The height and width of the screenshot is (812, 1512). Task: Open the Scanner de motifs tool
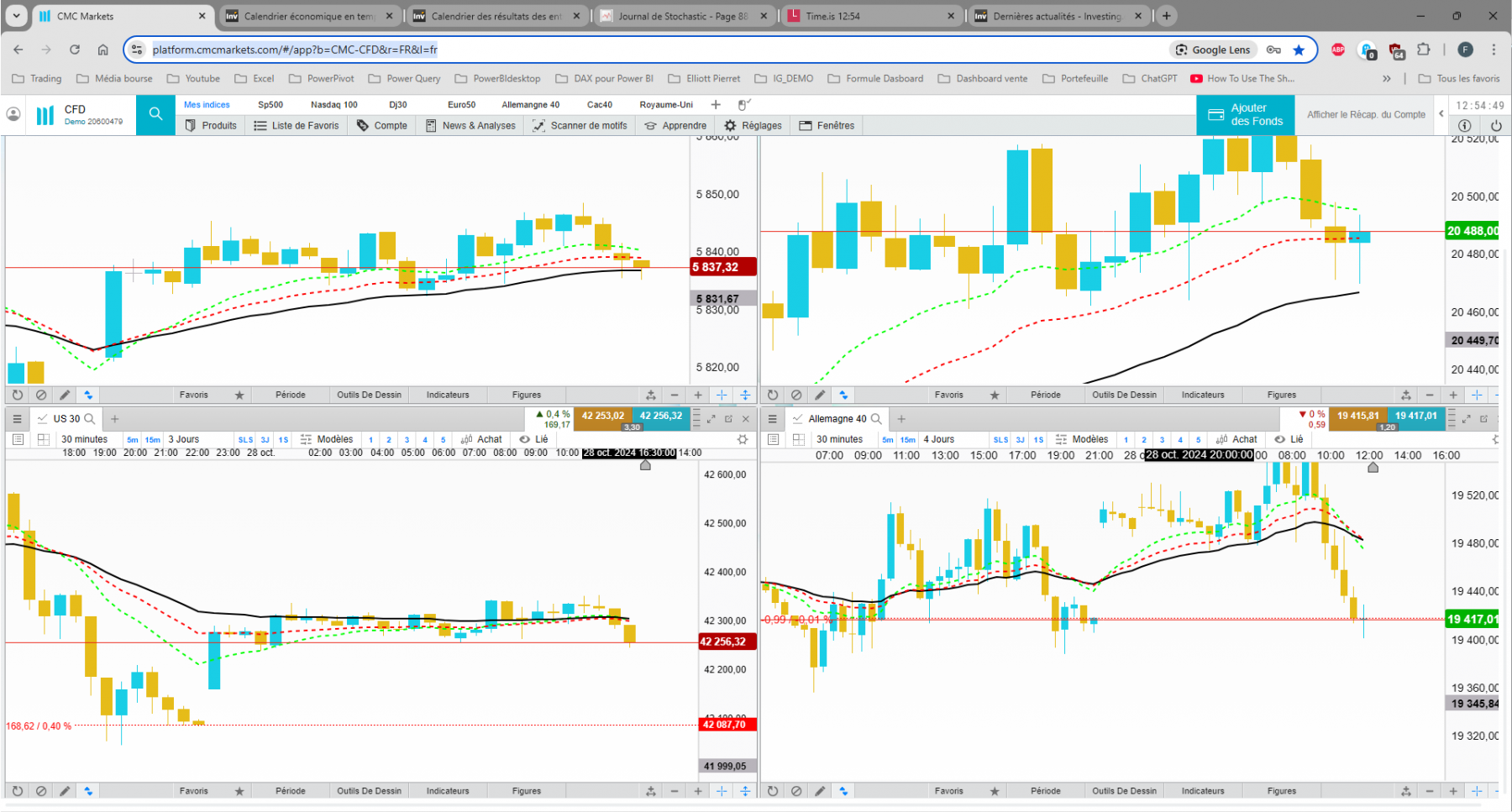click(x=580, y=125)
